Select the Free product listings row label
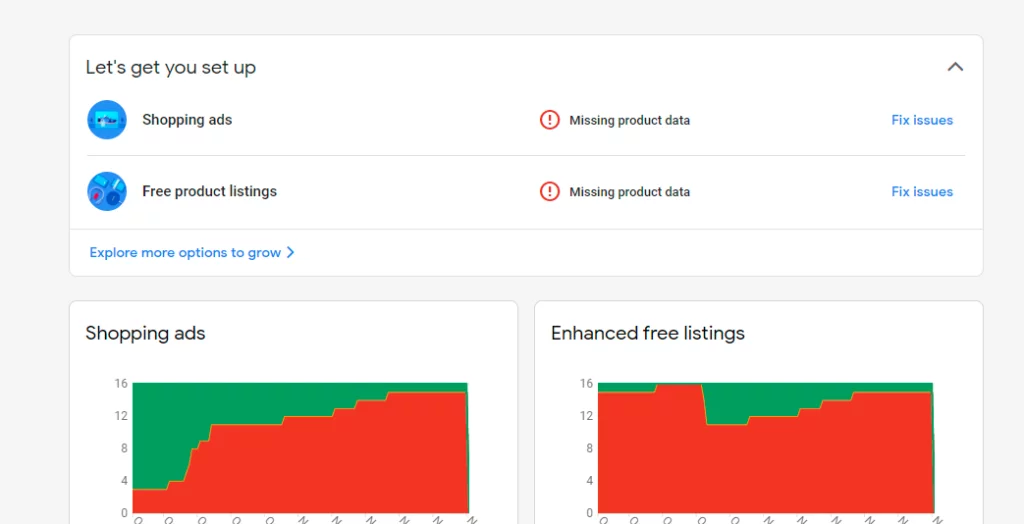Image resolution: width=1024 pixels, height=524 pixels. point(209,191)
